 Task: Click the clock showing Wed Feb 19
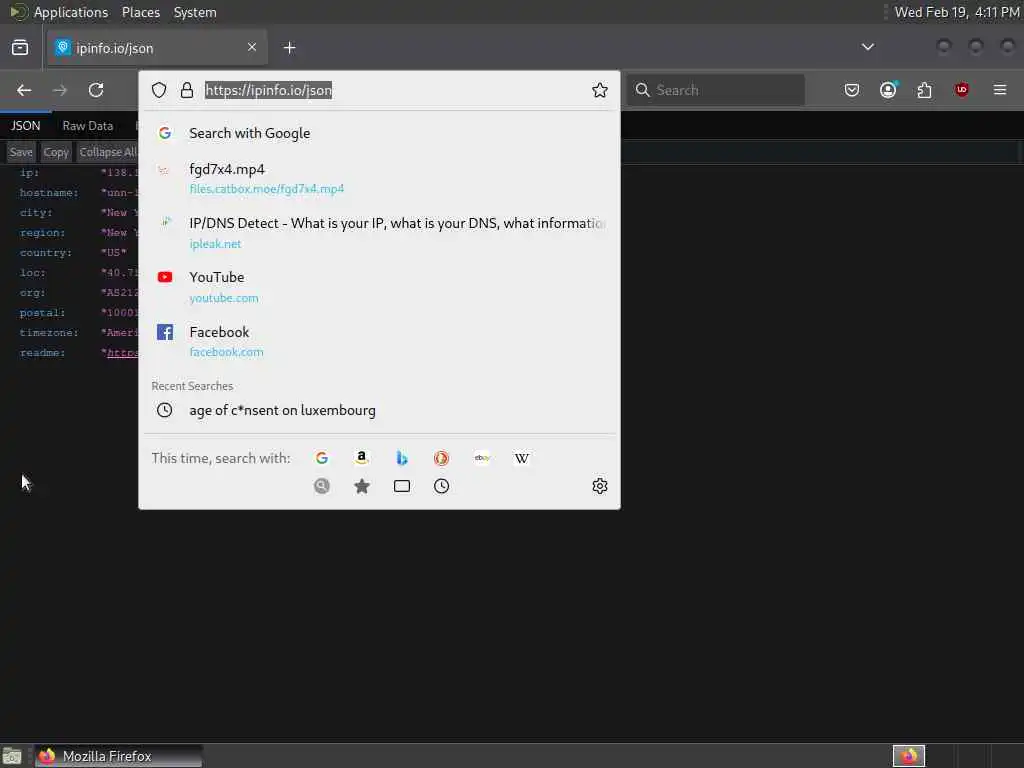coord(957,12)
